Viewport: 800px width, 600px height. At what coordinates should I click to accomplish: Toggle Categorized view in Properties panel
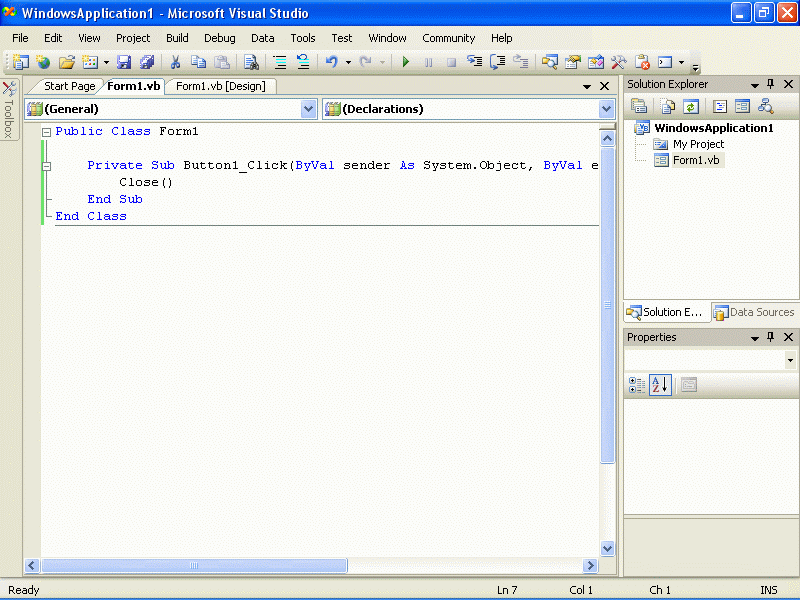pyautogui.click(x=637, y=385)
